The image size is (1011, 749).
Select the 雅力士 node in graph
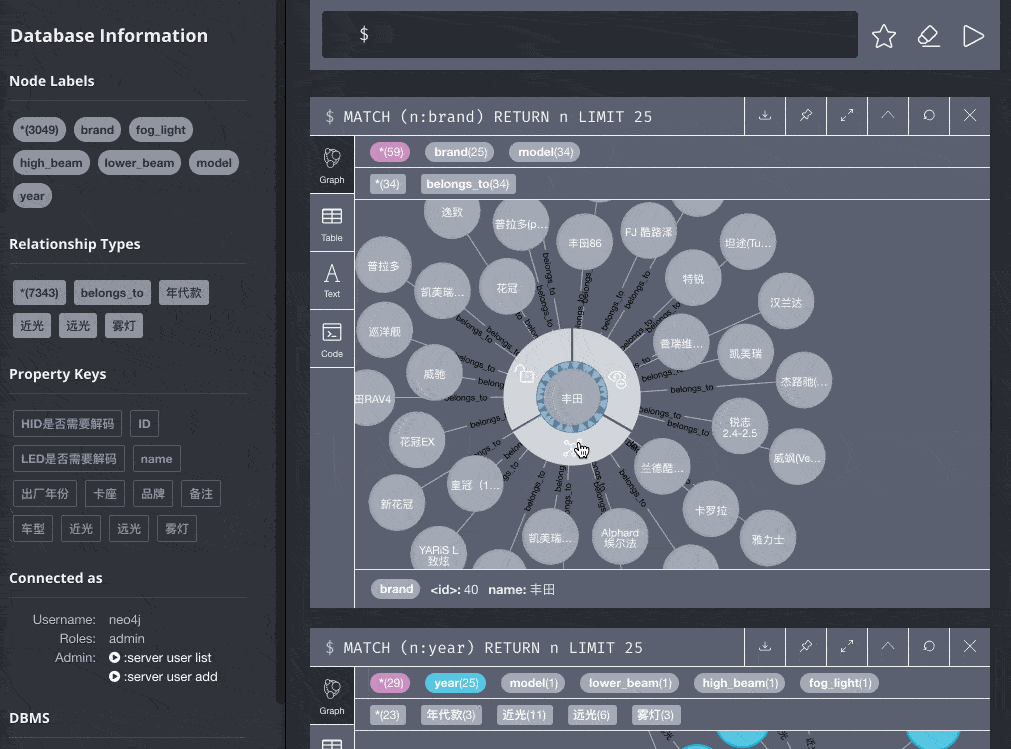pos(767,539)
